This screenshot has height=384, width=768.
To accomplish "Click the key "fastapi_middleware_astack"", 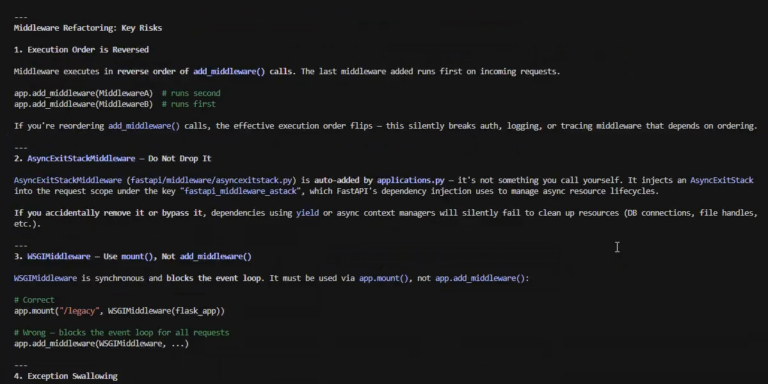I will (x=240, y=191).
